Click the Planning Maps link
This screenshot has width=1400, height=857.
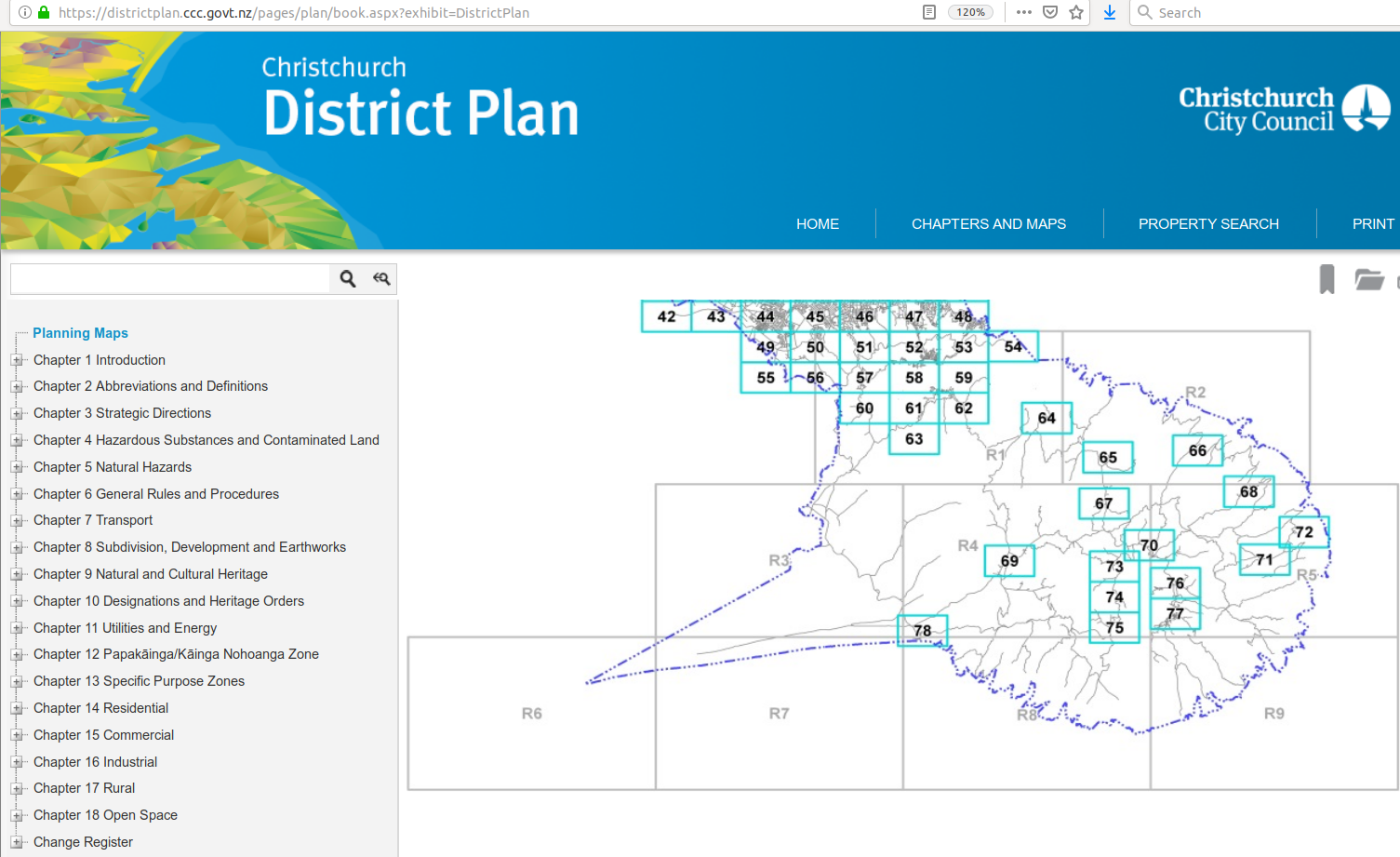(x=80, y=333)
